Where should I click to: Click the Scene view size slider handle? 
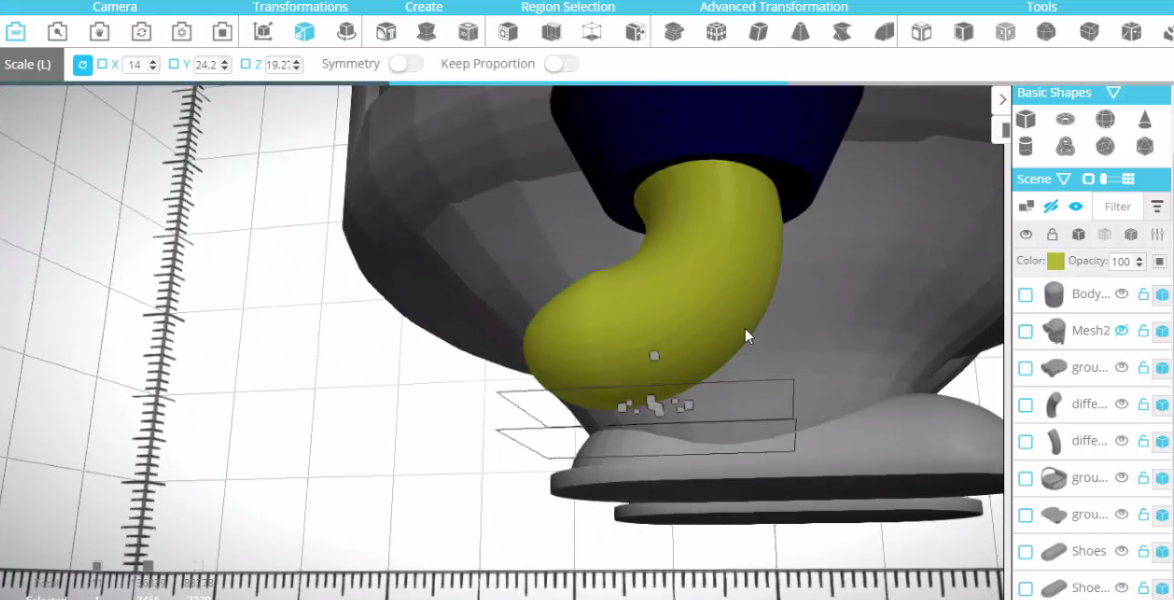tap(1104, 179)
